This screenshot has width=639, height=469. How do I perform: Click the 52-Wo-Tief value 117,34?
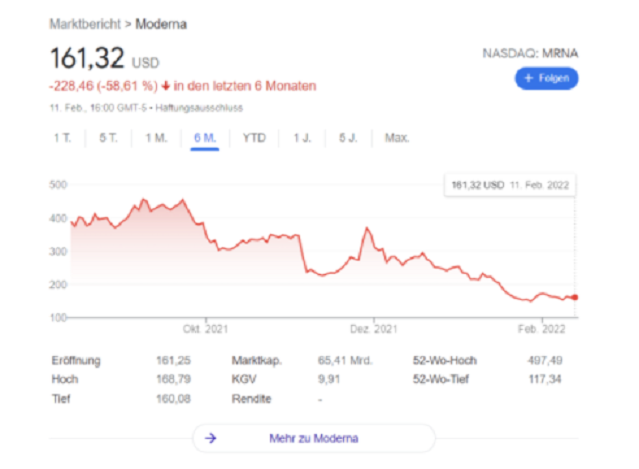(545, 379)
